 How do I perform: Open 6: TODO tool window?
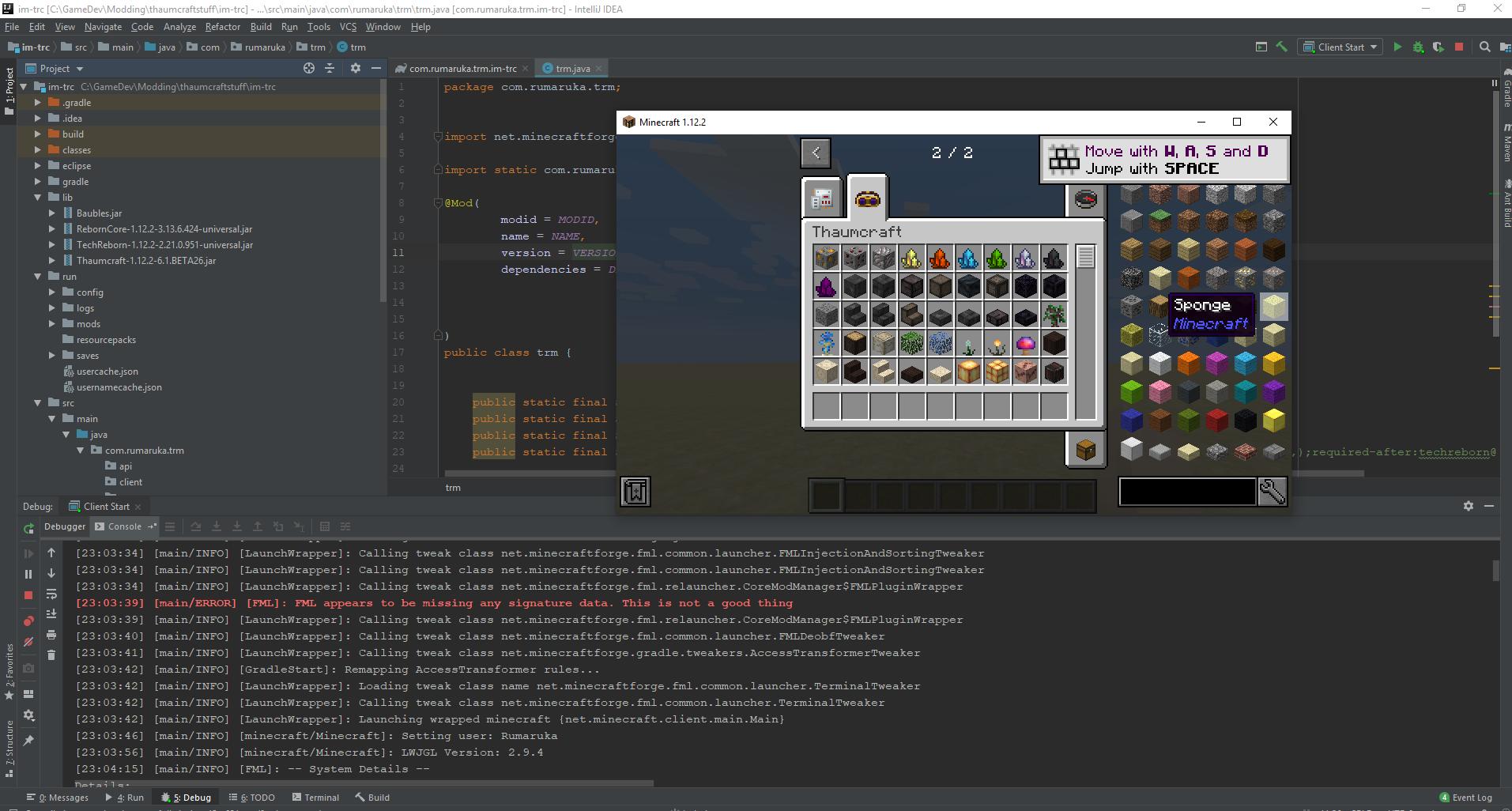click(x=251, y=798)
